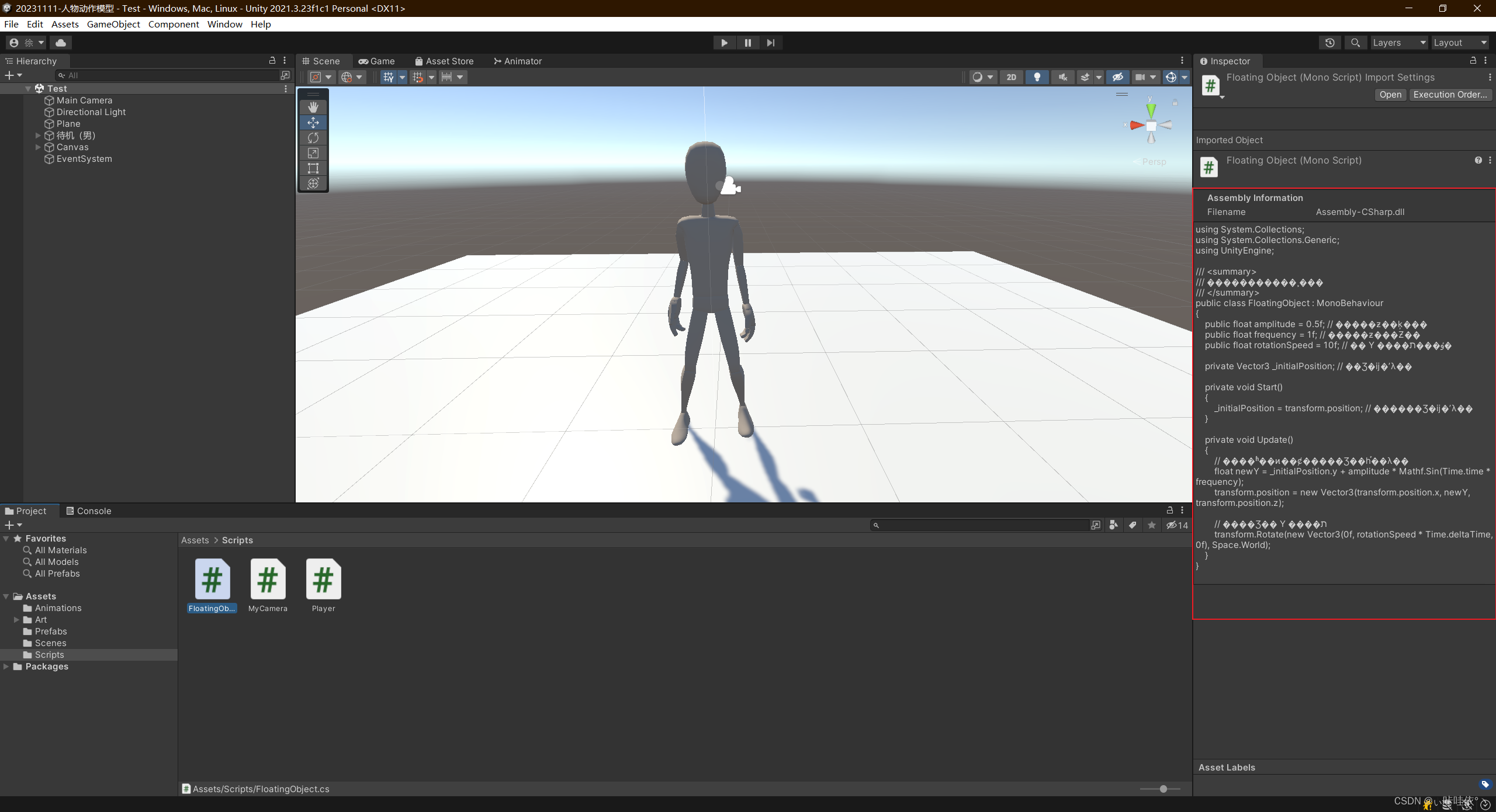Toggle hidden packages visibility count 14

1178,525
